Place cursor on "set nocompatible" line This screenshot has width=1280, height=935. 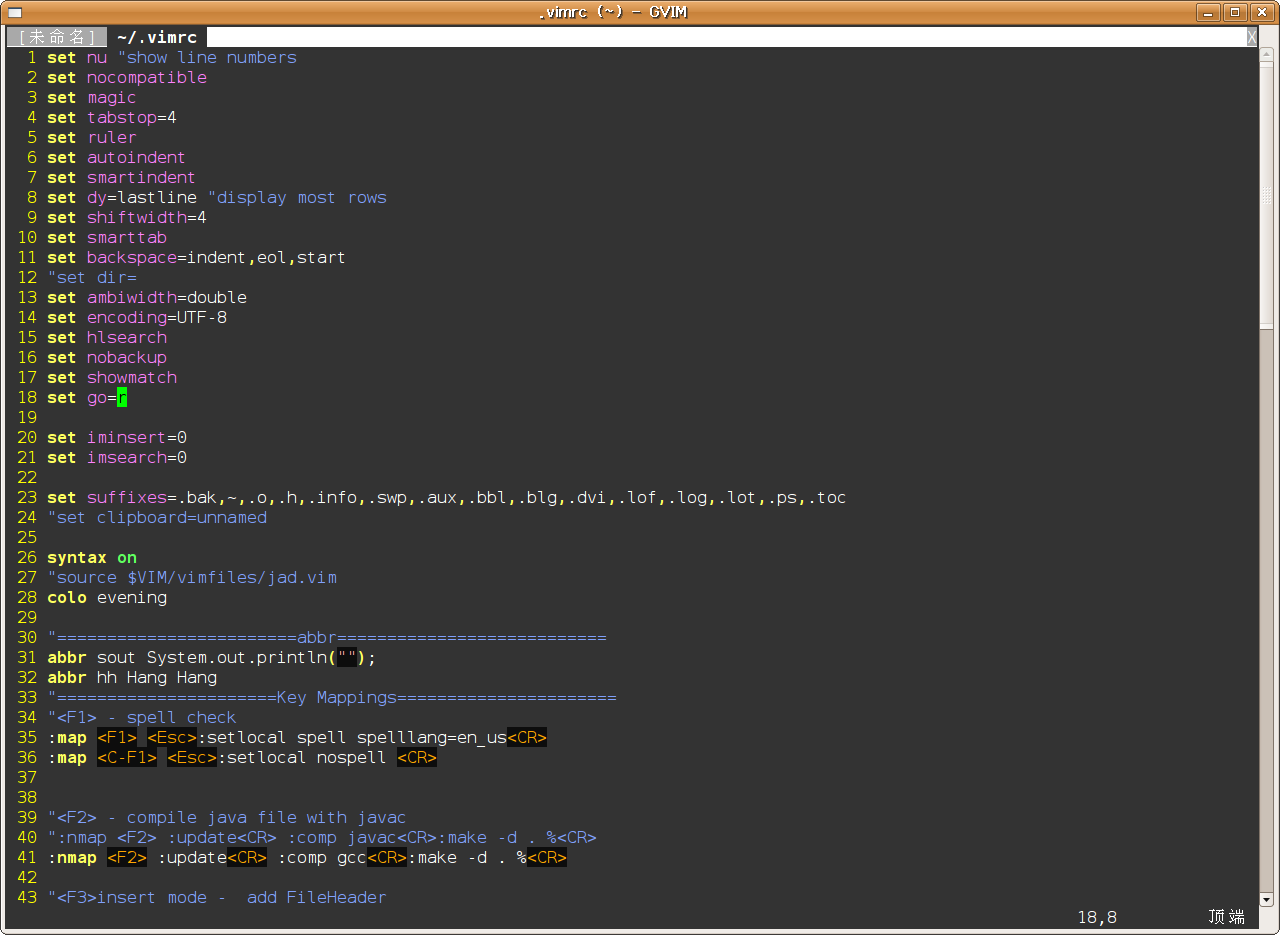(x=127, y=78)
